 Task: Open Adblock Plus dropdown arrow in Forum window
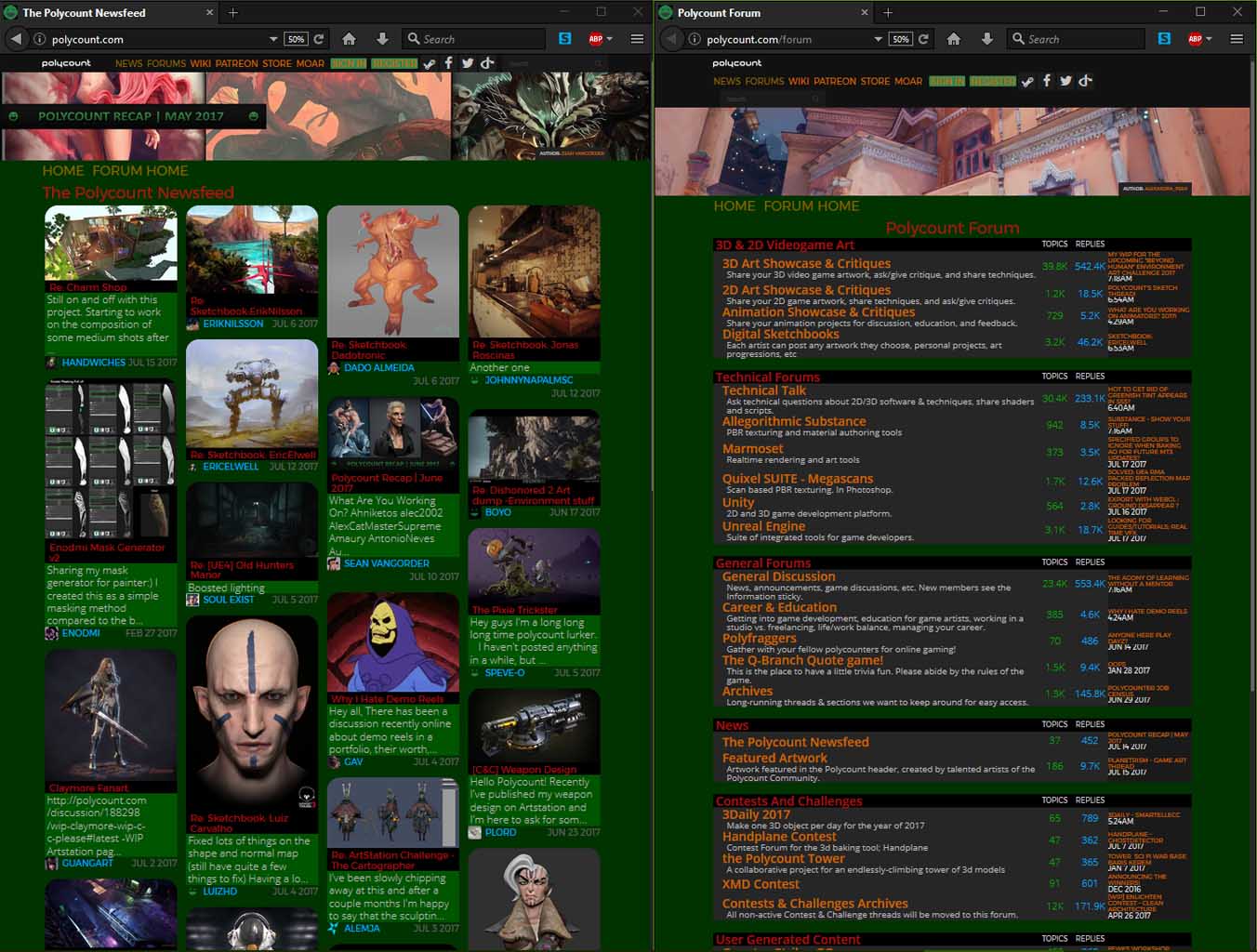point(1209,39)
